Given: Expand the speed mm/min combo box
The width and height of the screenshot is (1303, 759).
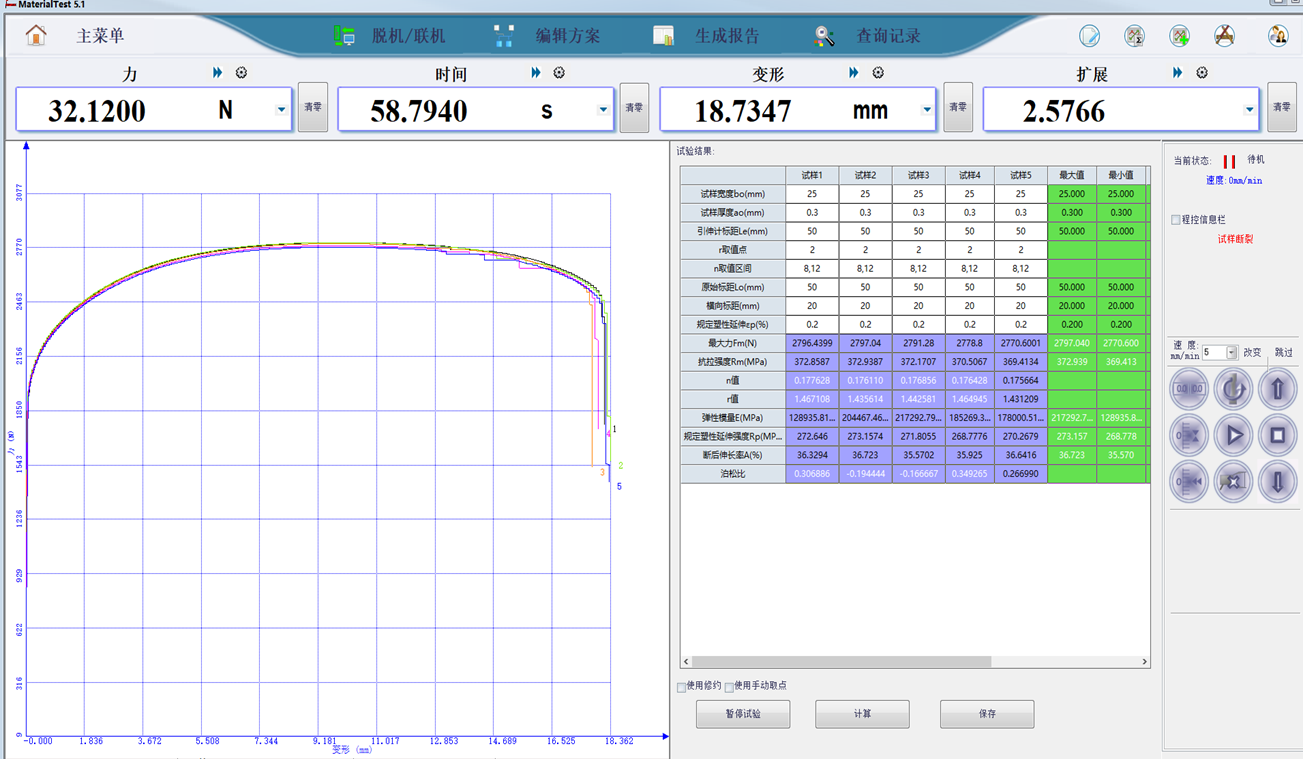Looking at the screenshot, I should [1231, 353].
